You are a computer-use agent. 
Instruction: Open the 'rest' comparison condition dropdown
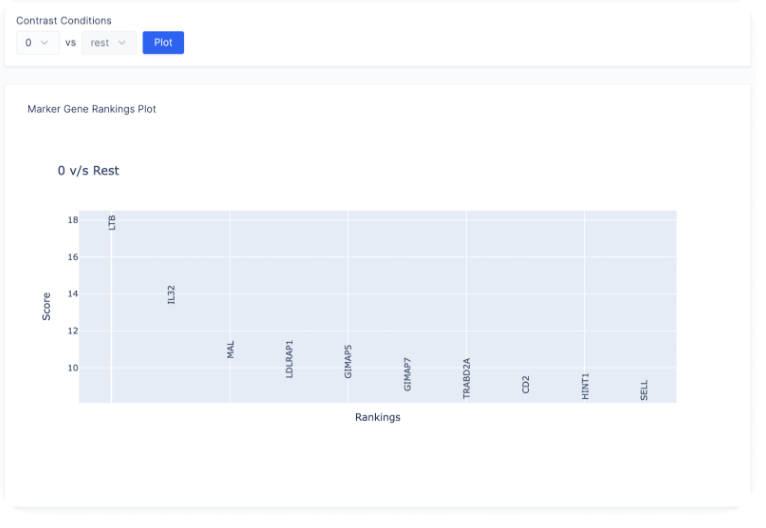pyautogui.click(x=109, y=43)
